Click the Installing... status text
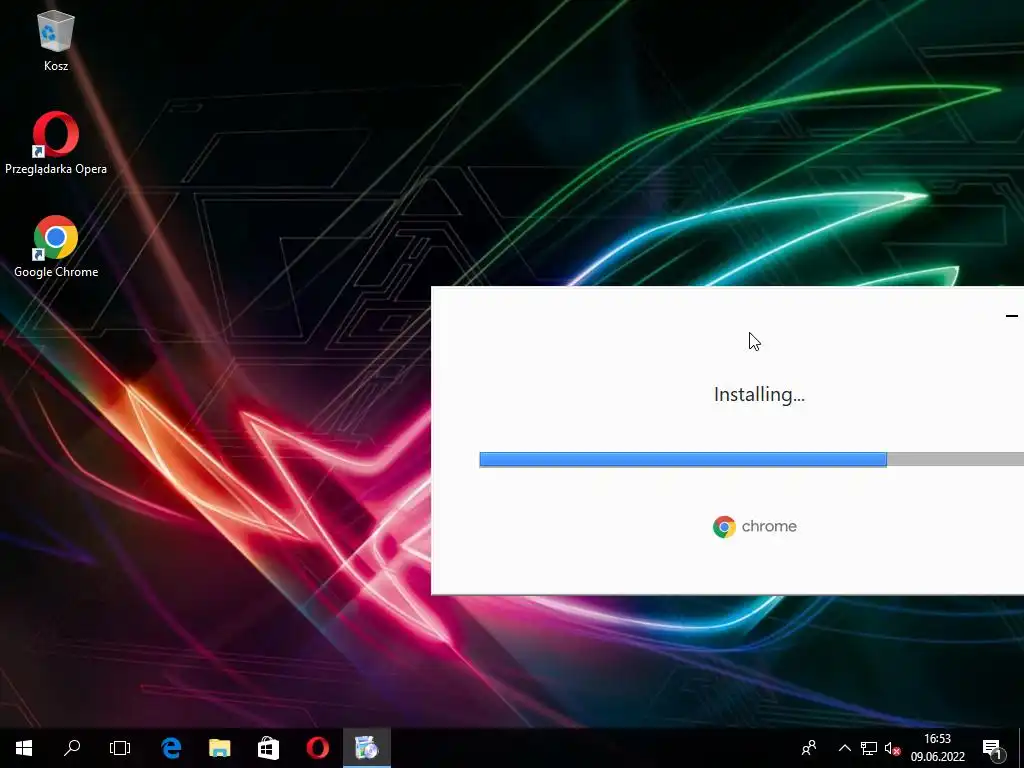 (759, 394)
